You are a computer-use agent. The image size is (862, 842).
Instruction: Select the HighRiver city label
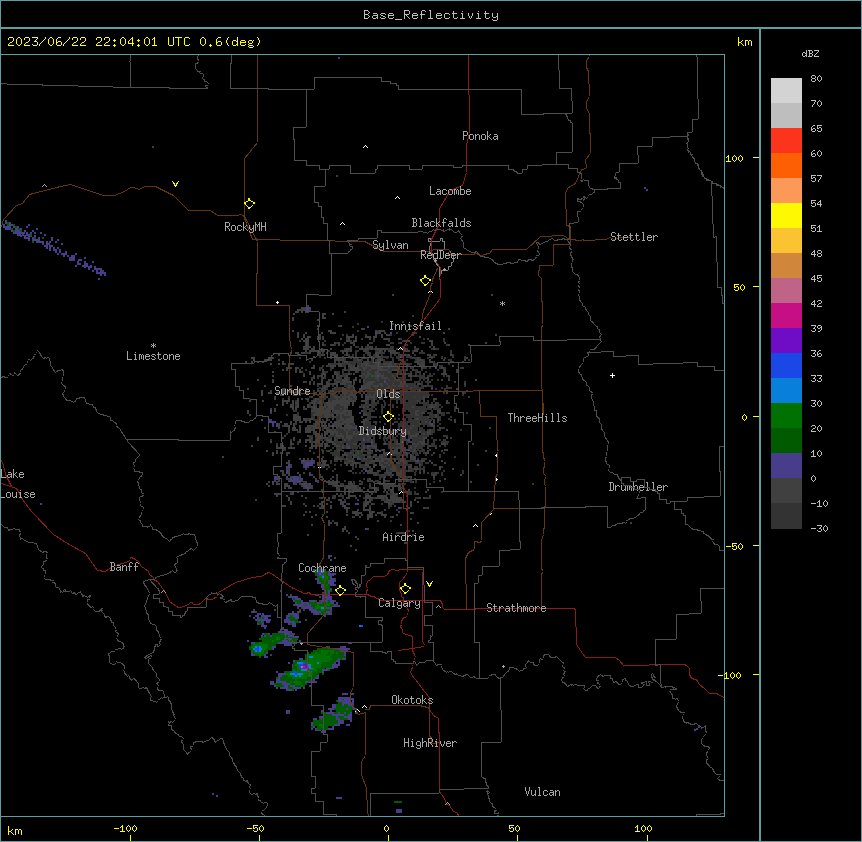(x=430, y=743)
